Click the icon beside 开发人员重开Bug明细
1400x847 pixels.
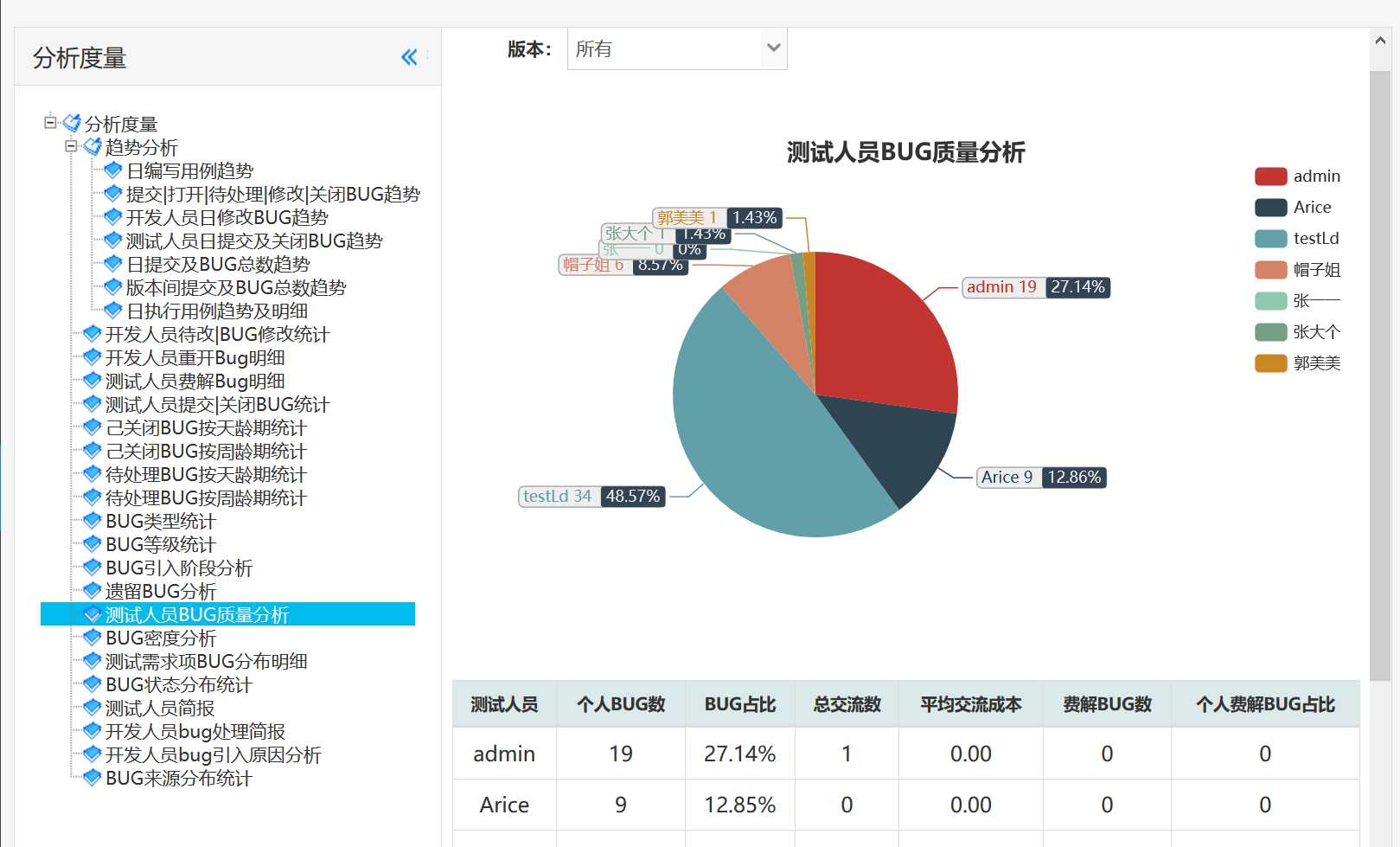tap(92, 356)
